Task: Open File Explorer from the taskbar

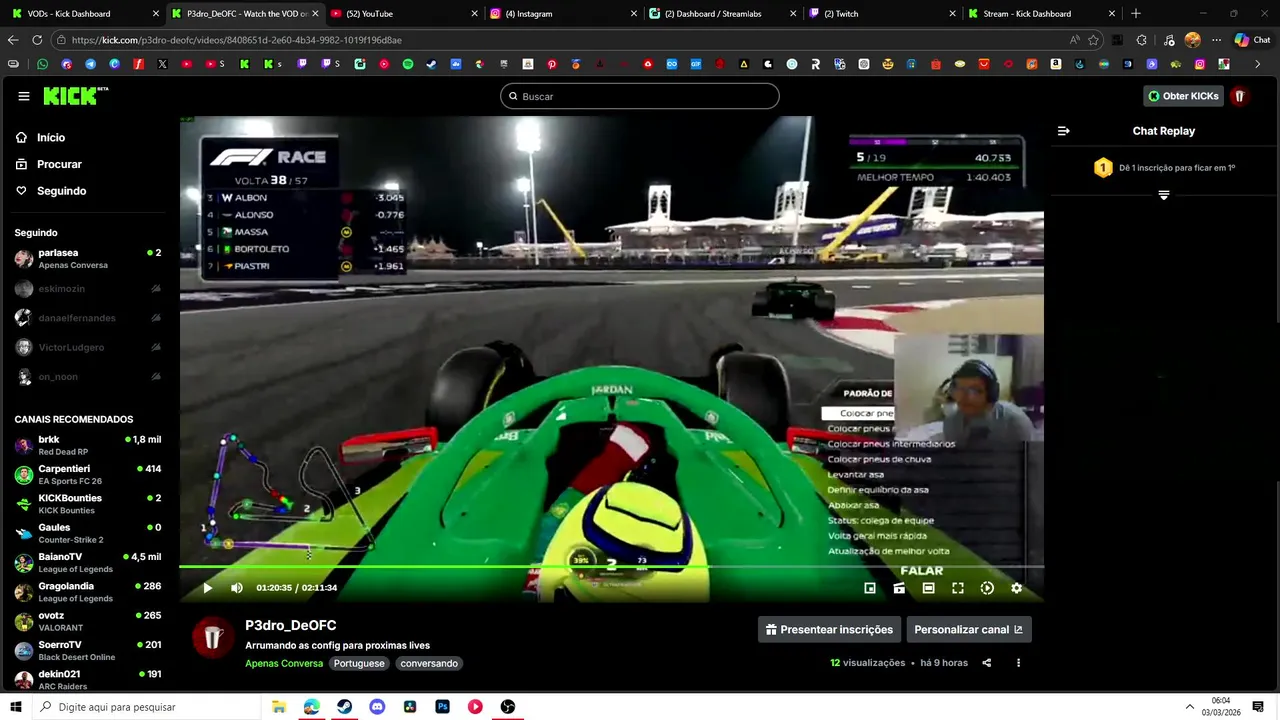Action: coord(279,707)
